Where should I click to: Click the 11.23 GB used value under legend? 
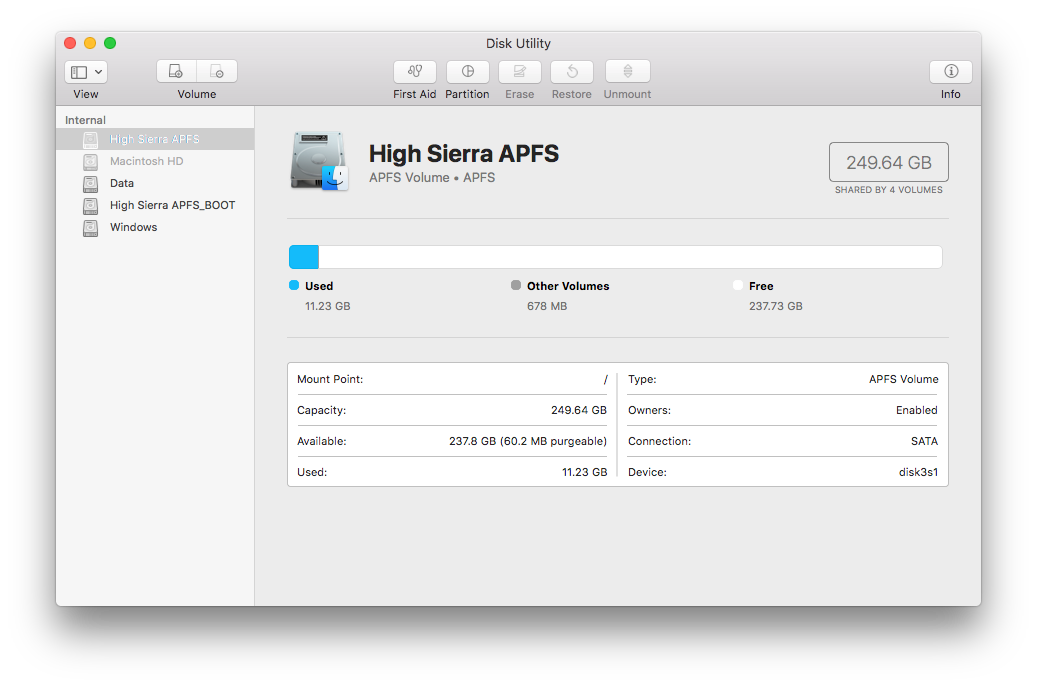click(327, 306)
